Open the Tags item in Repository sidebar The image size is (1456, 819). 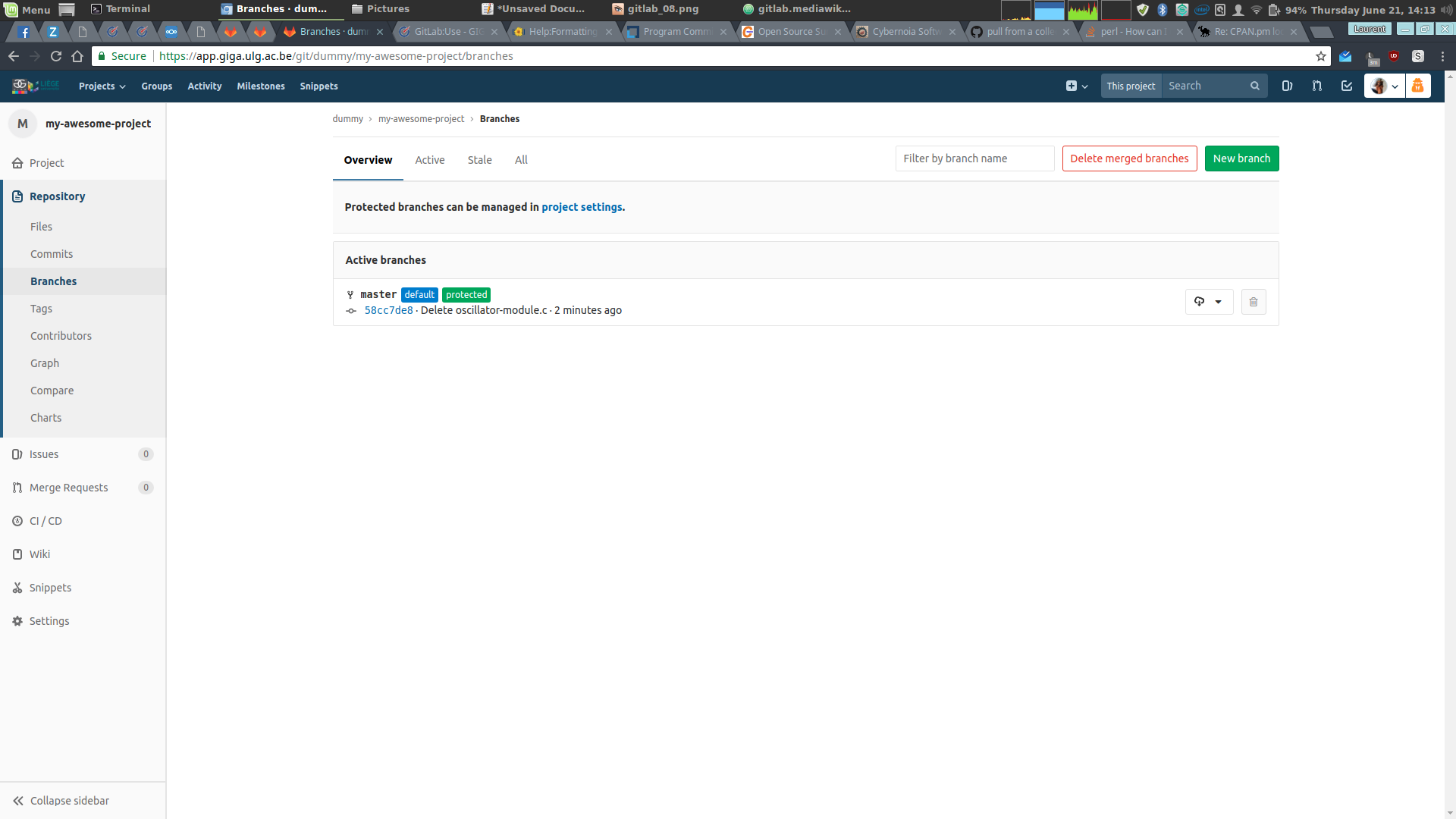tap(41, 309)
